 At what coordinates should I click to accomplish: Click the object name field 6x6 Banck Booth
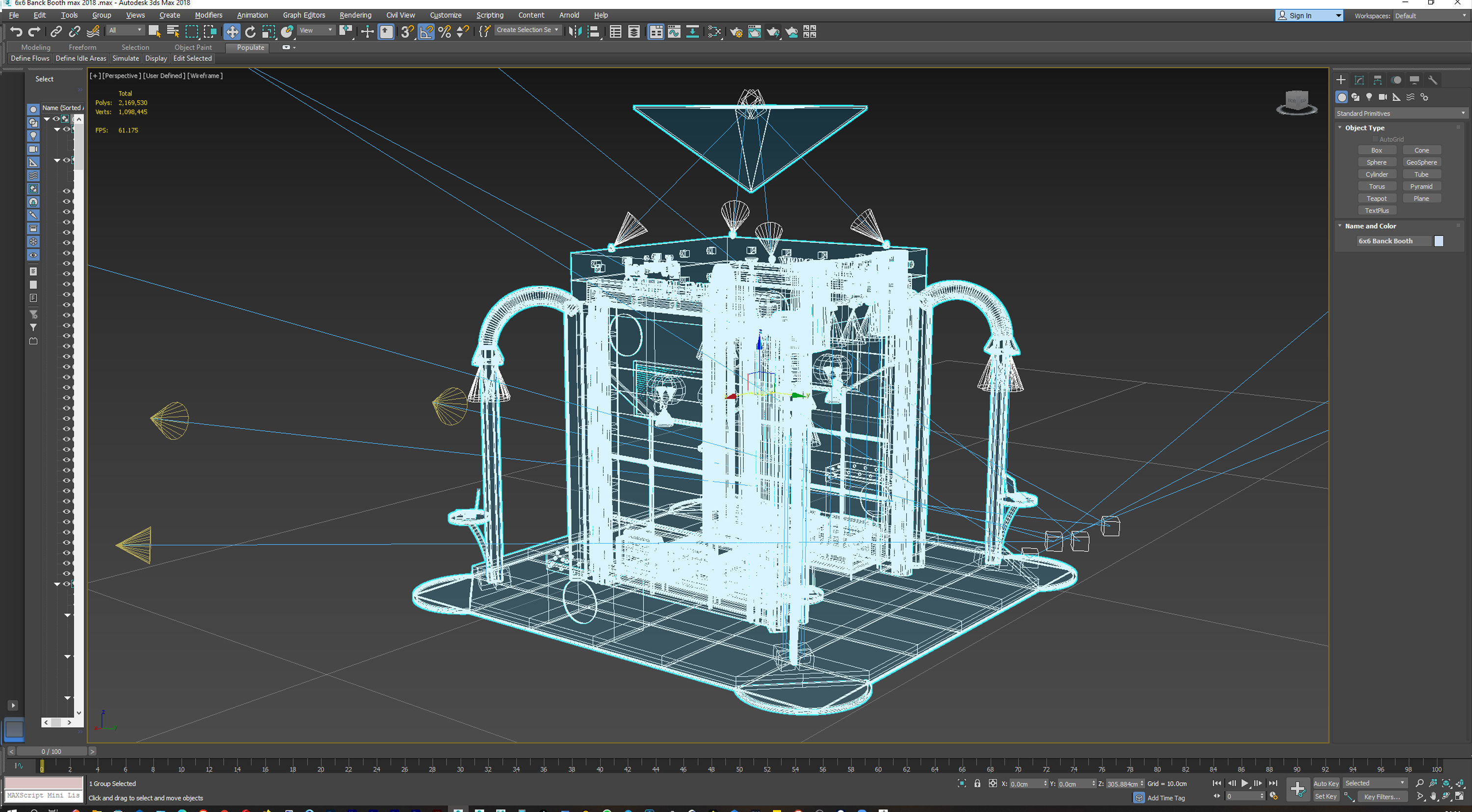tap(1393, 240)
